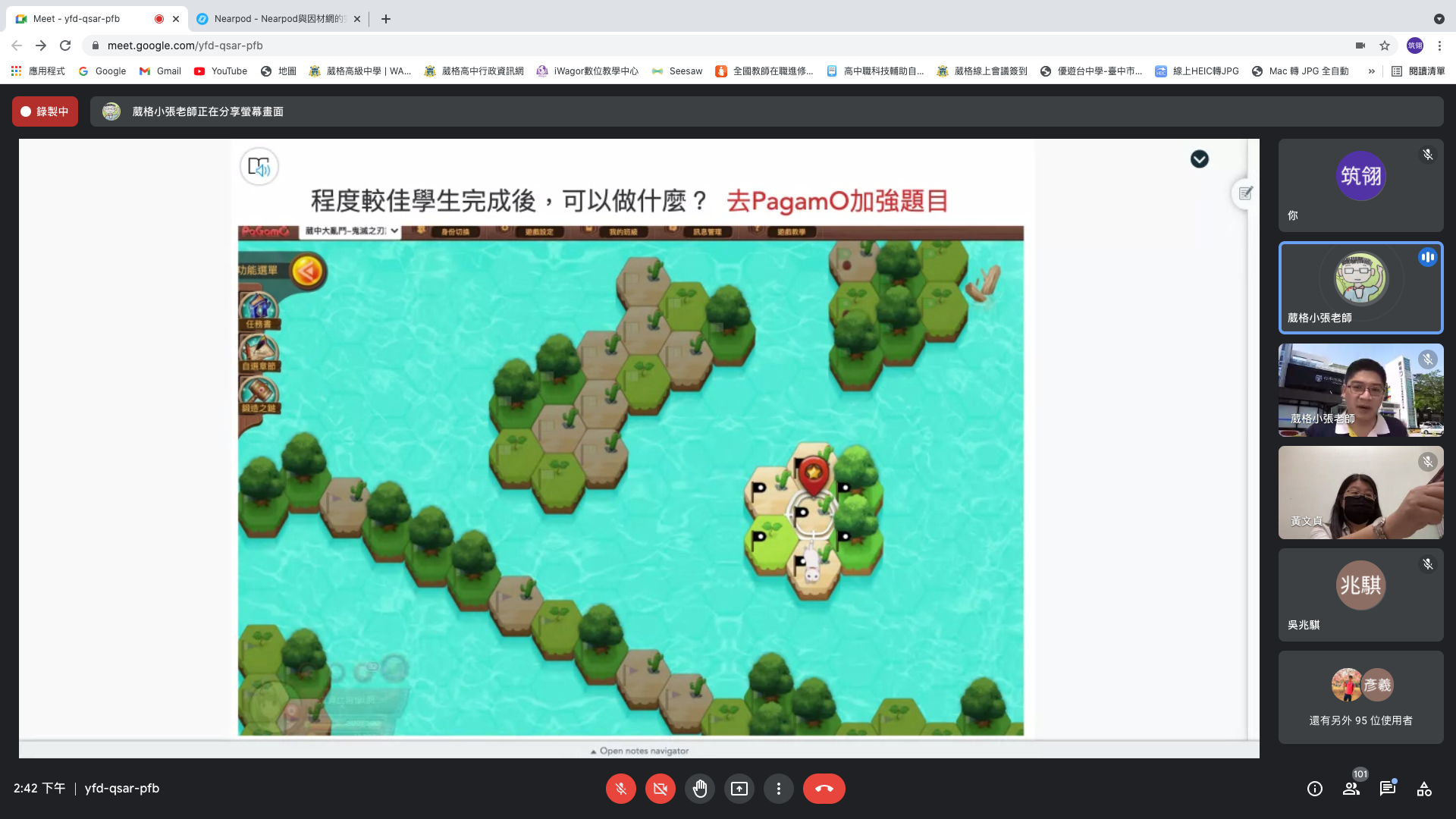Expand the hidden bookmarks overflow chevron
1456x819 pixels.
(1371, 71)
